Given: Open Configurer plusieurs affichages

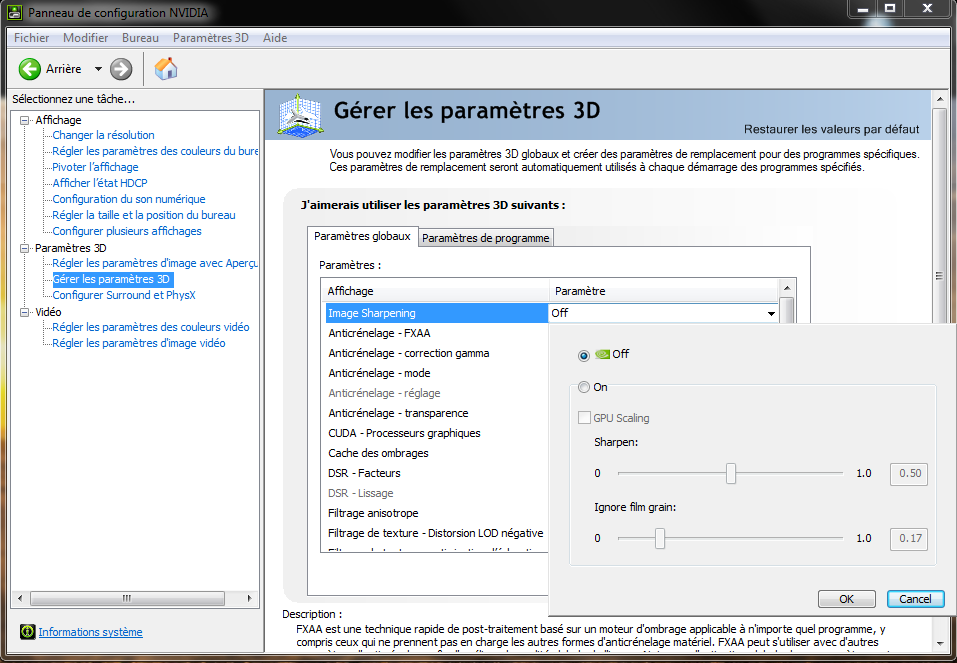Looking at the screenshot, I should (127, 231).
